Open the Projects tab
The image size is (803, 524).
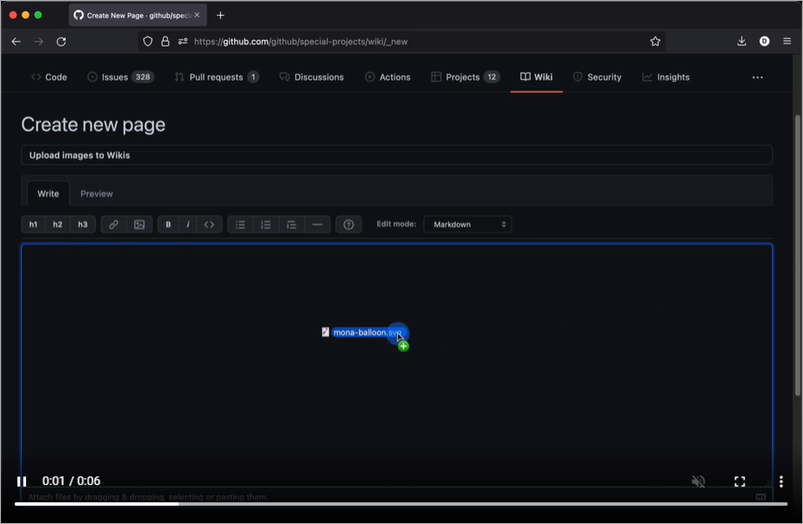pyautogui.click(x=465, y=77)
